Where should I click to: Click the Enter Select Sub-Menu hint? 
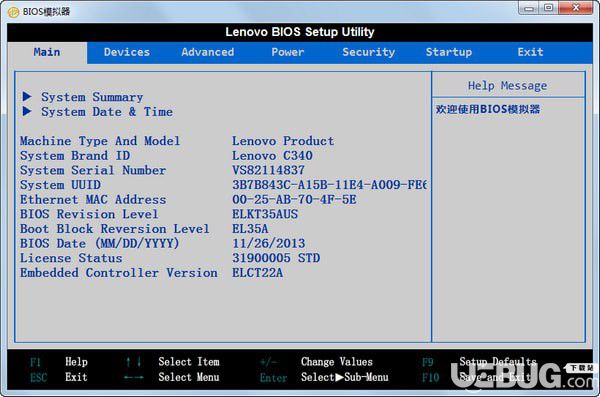324,377
